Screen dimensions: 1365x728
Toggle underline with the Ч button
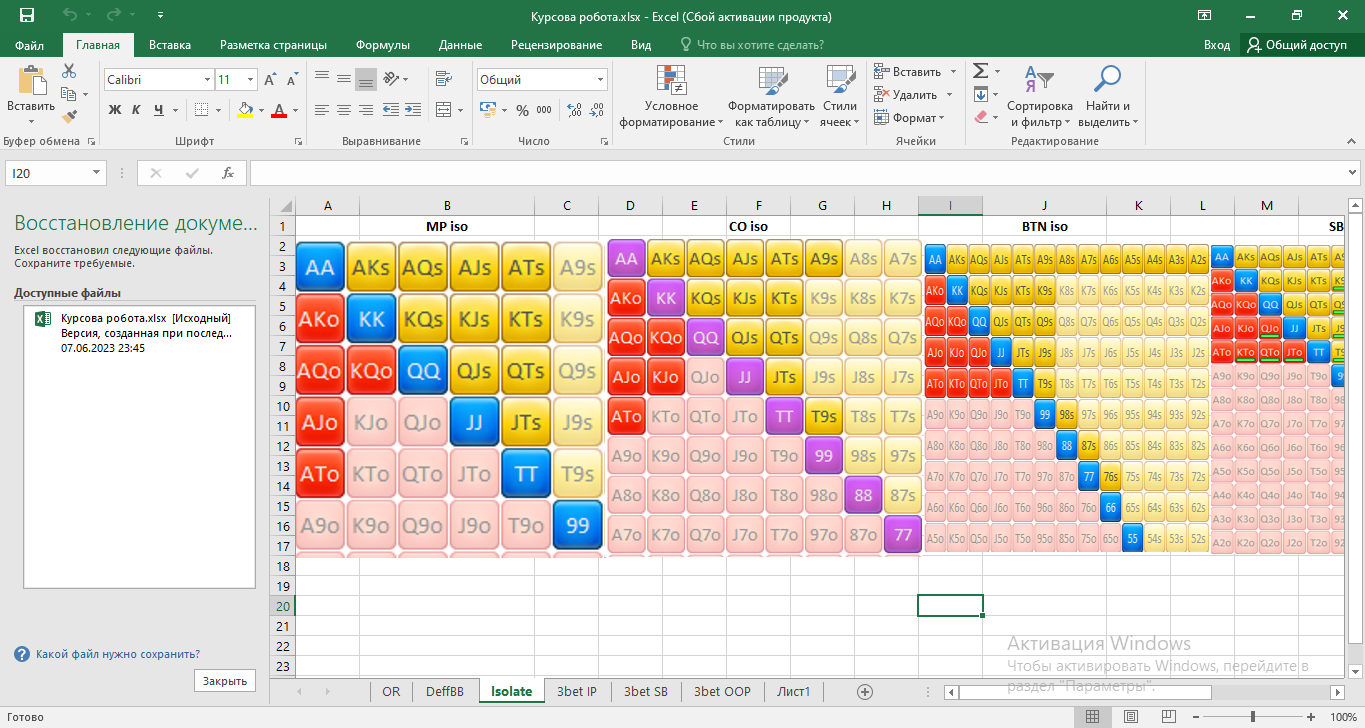click(x=160, y=110)
